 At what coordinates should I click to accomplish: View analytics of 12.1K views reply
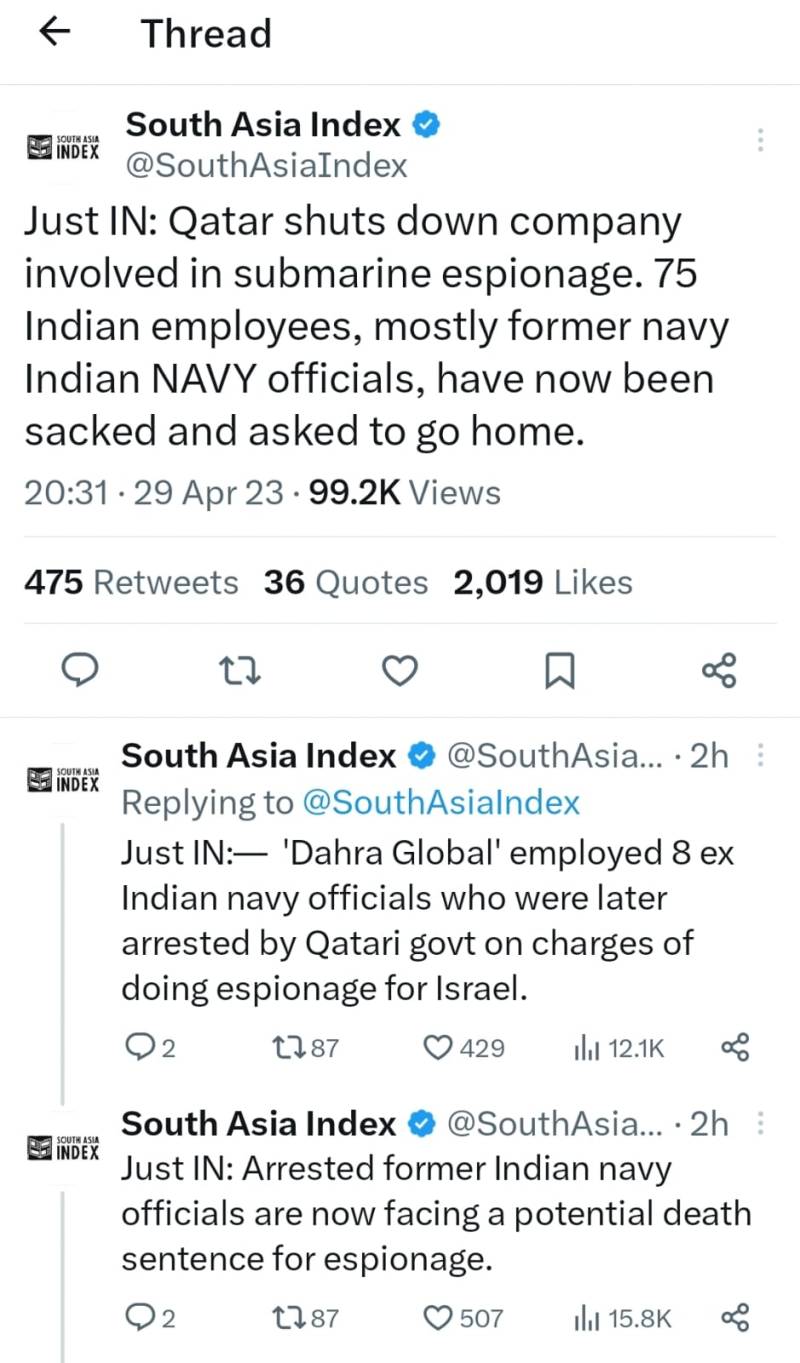click(x=619, y=1048)
